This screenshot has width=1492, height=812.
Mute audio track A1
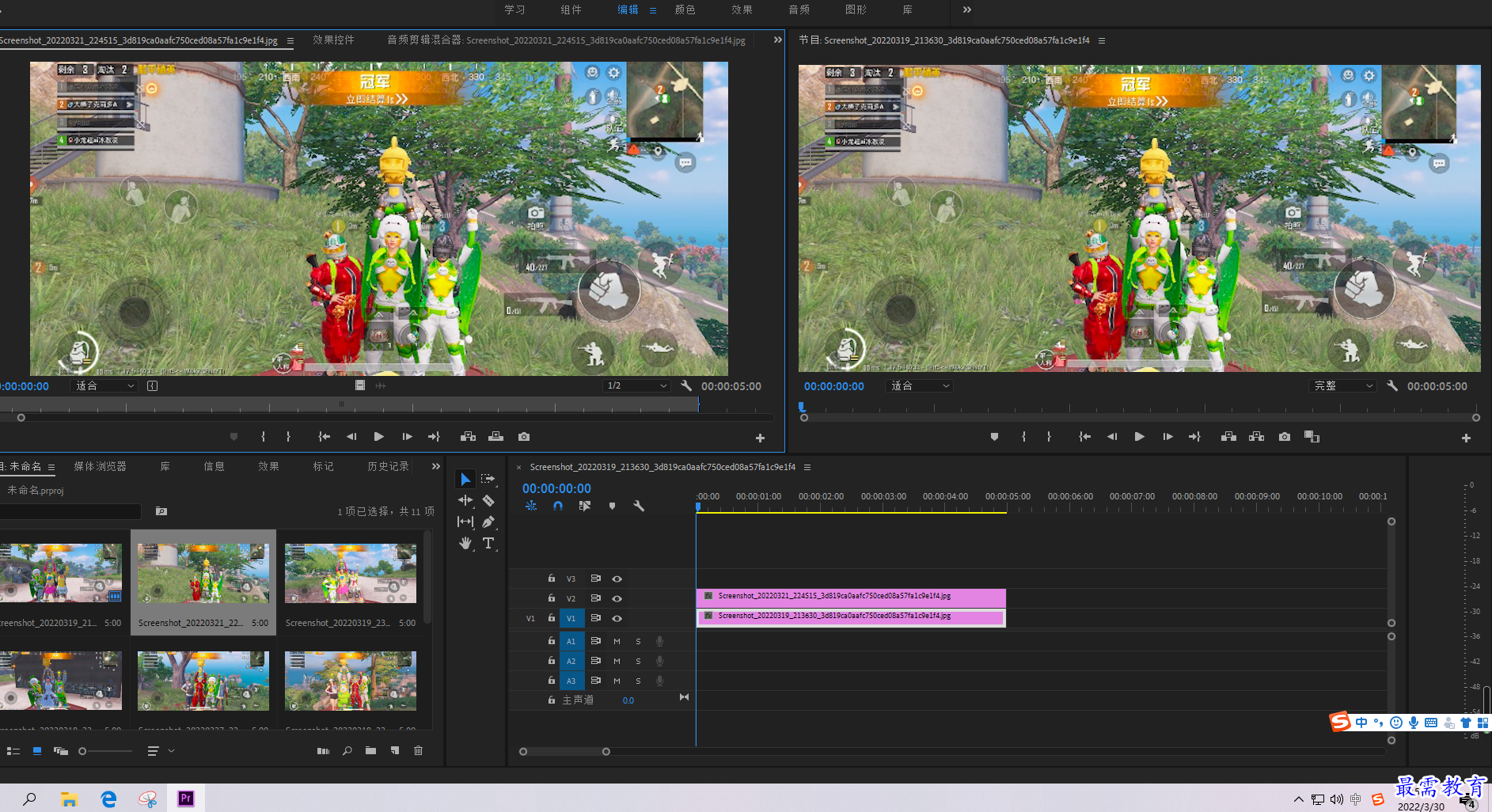tap(617, 641)
